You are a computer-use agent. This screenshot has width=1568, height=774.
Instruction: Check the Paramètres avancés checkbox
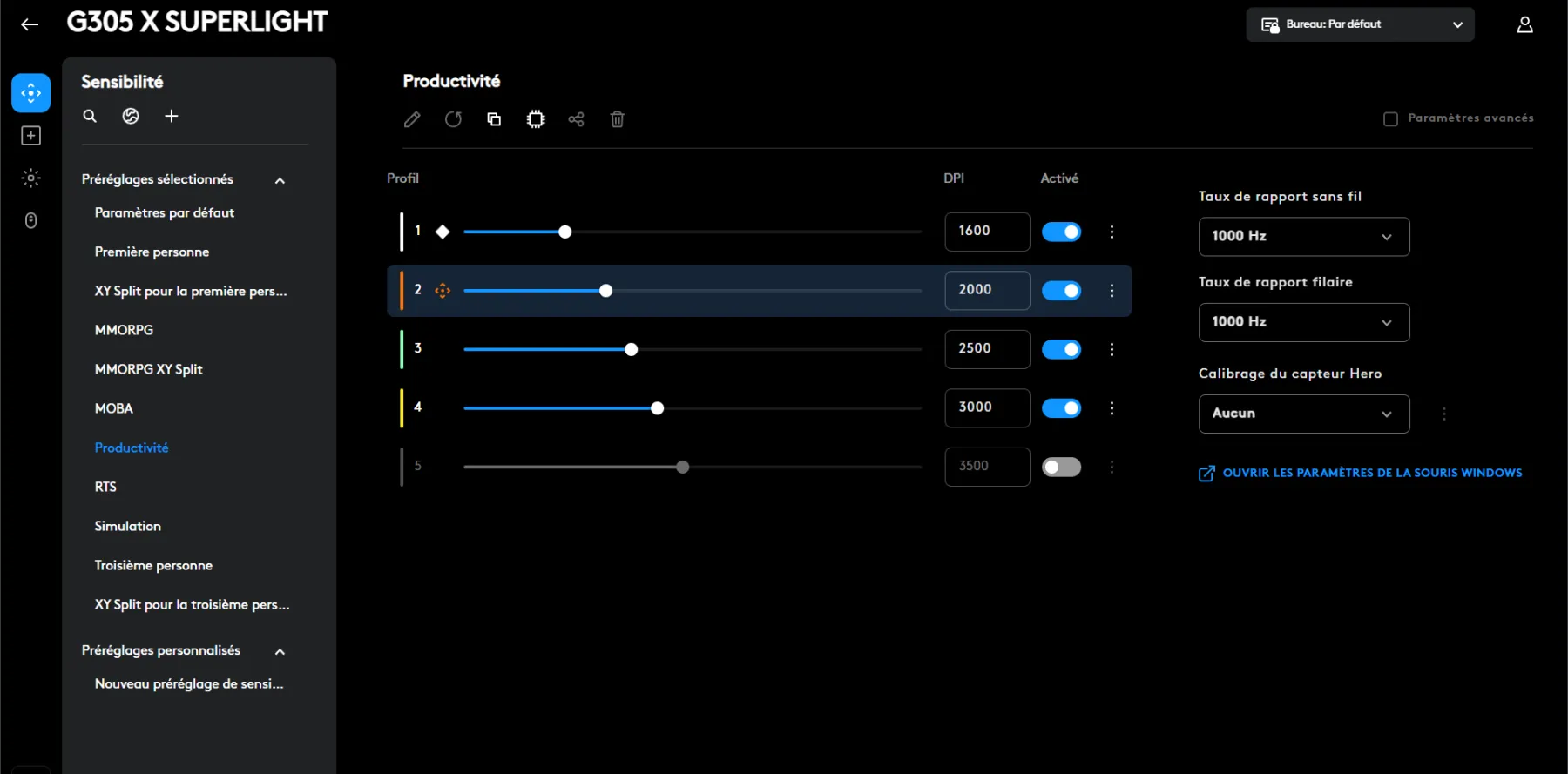(1390, 118)
